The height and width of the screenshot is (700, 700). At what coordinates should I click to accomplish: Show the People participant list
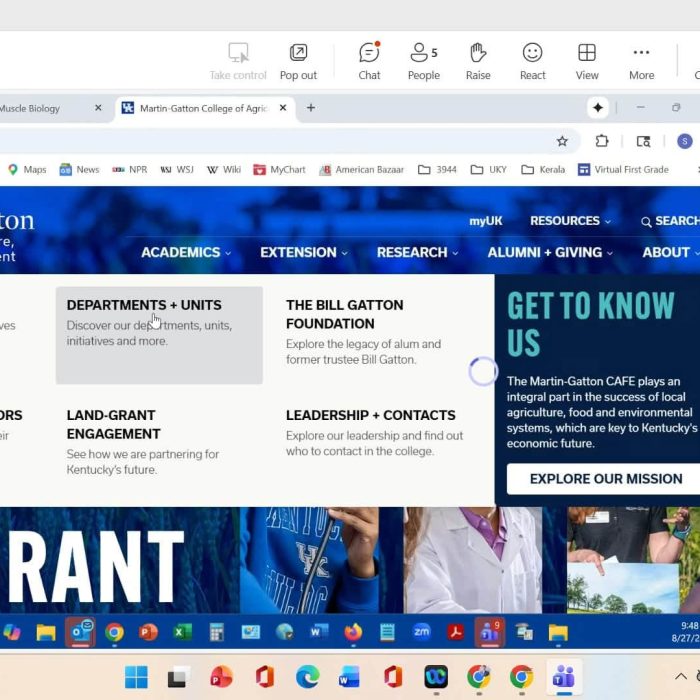424,62
